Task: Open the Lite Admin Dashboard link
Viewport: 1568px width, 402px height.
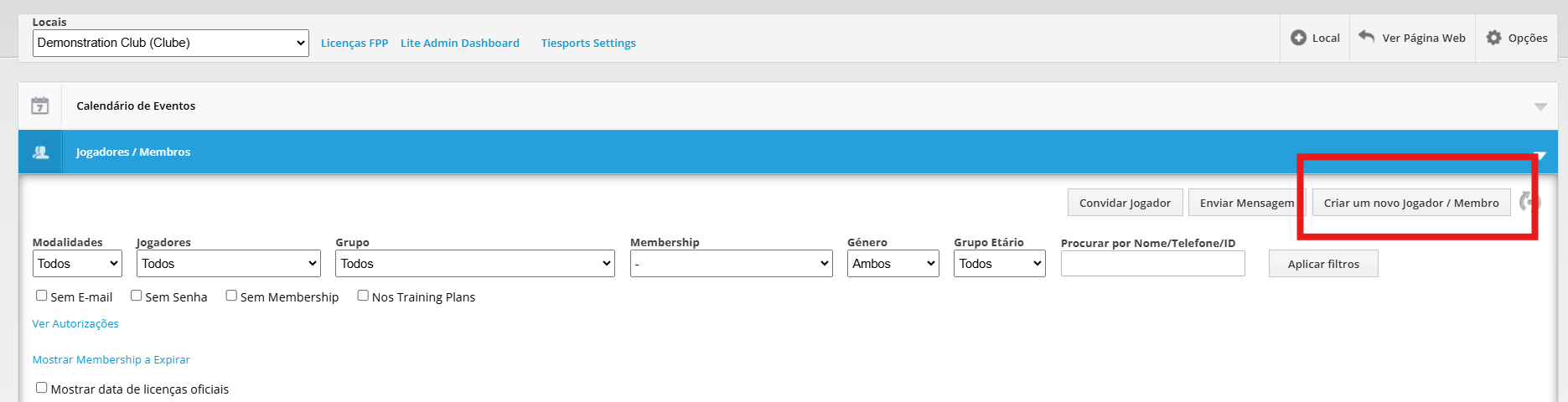Action: click(x=459, y=44)
